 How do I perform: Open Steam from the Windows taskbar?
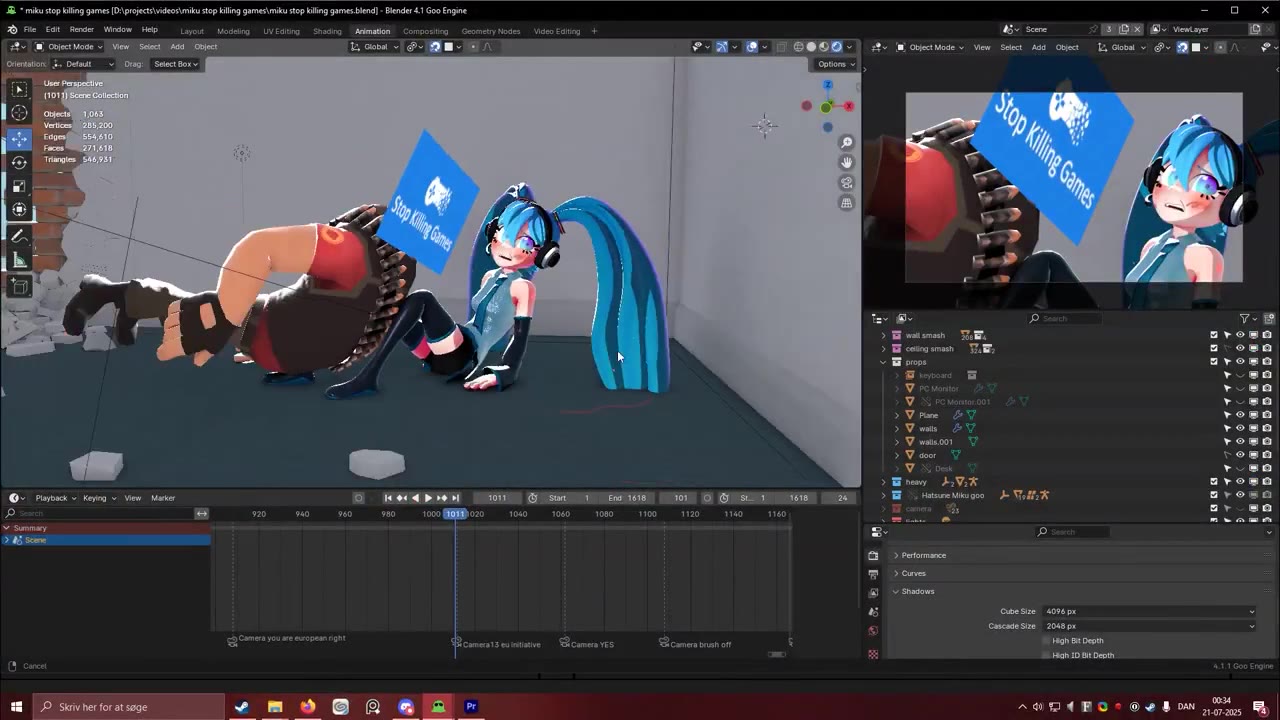pyautogui.click(x=241, y=707)
